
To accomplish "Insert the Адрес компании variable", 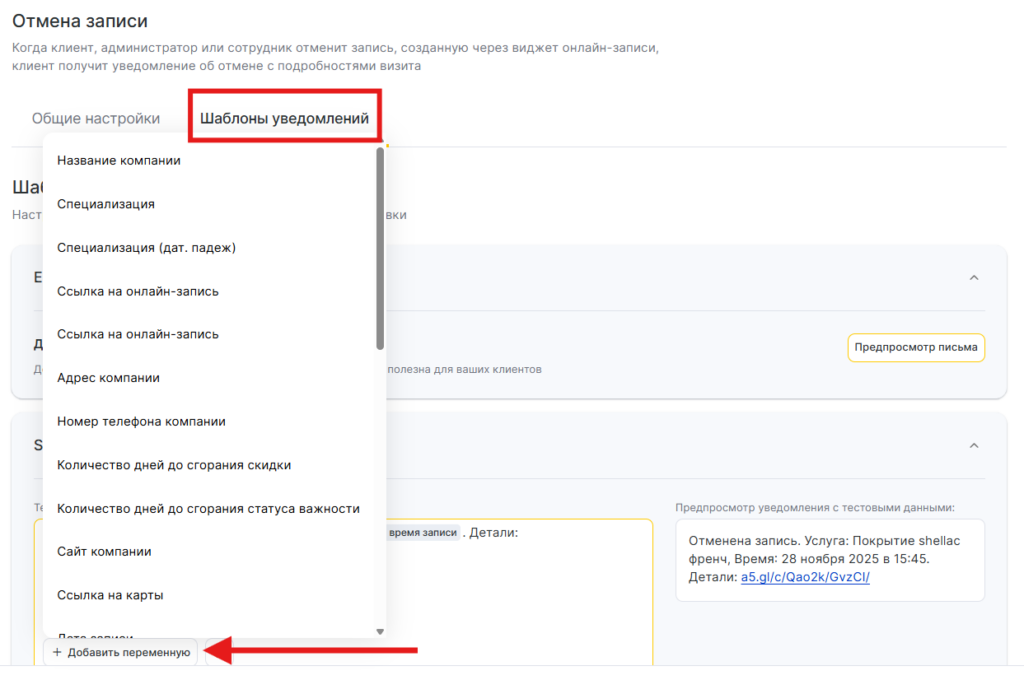I will pyautogui.click(x=108, y=378).
